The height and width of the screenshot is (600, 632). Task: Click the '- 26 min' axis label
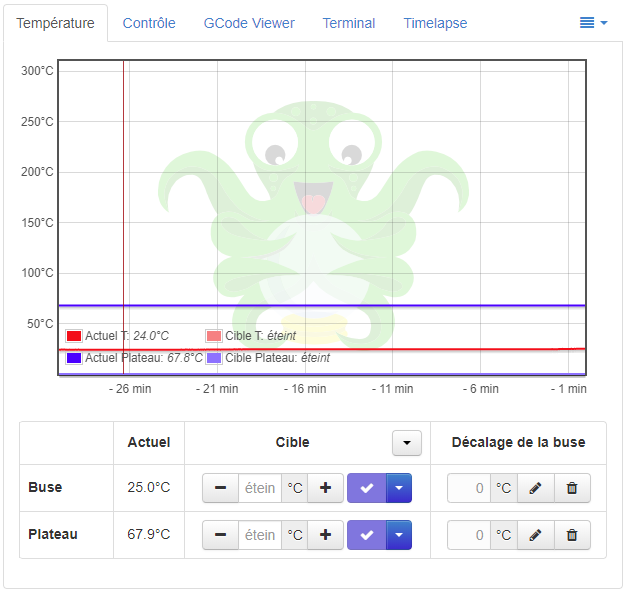point(130,389)
